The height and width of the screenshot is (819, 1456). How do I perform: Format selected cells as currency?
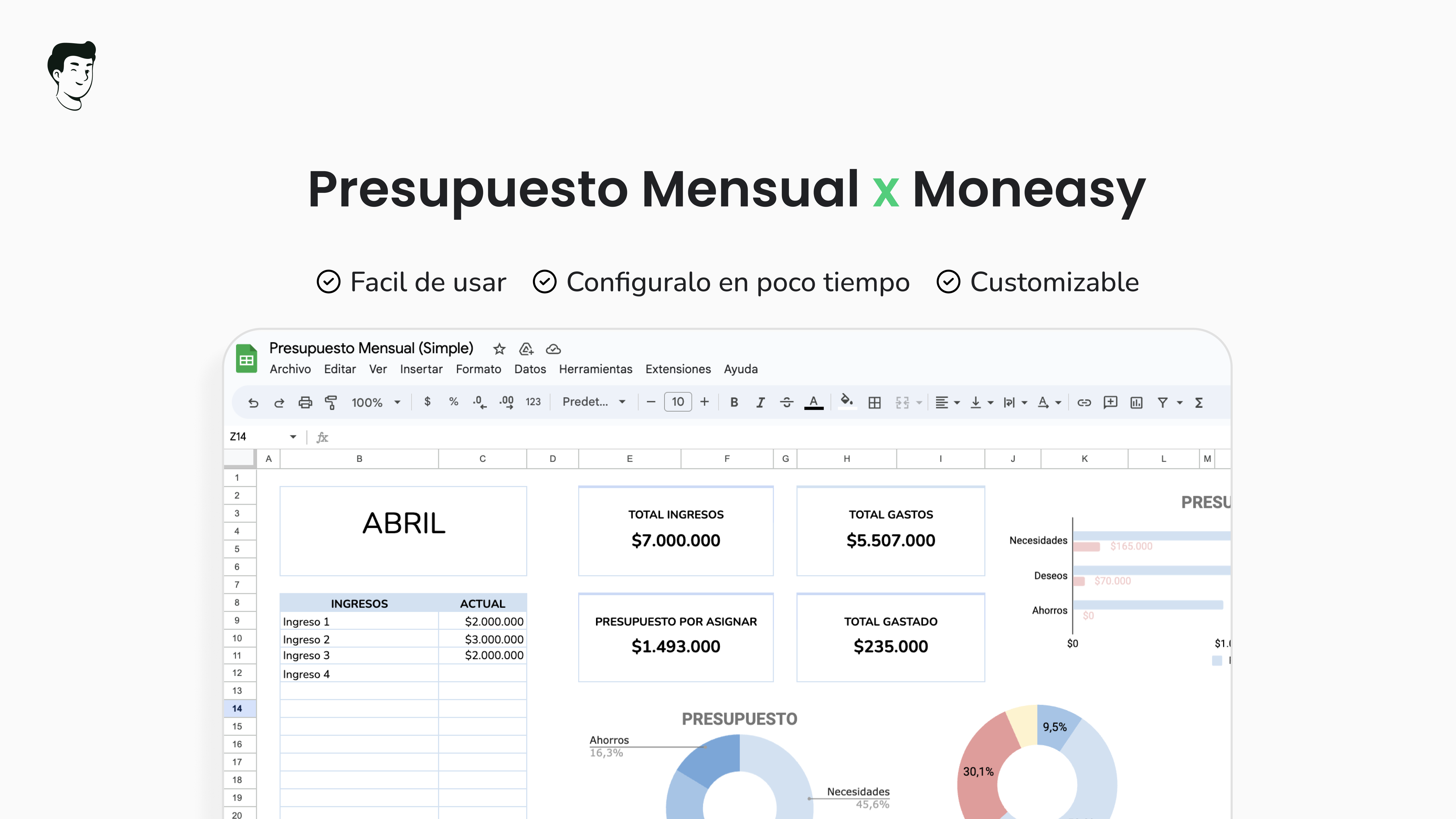427,402
